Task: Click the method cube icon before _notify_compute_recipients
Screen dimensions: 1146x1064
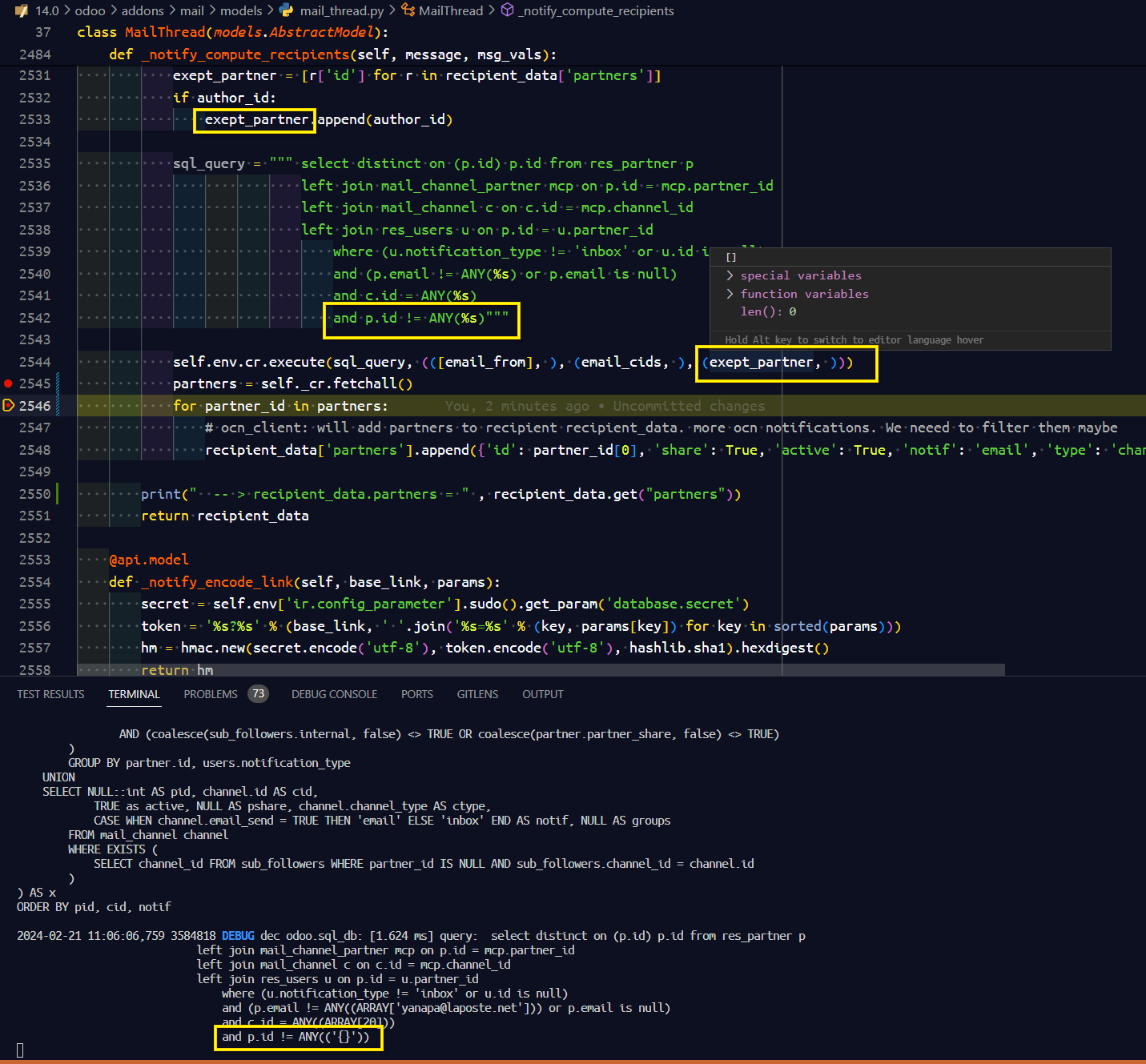Action: click(508, 10)
